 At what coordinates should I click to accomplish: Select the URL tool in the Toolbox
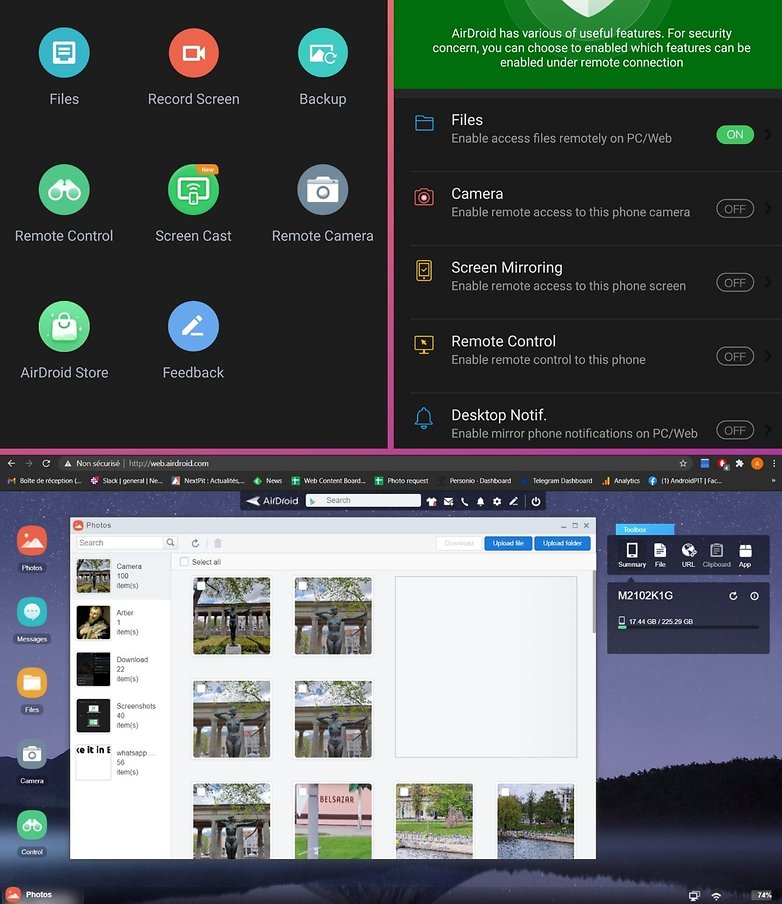point(689,555)
